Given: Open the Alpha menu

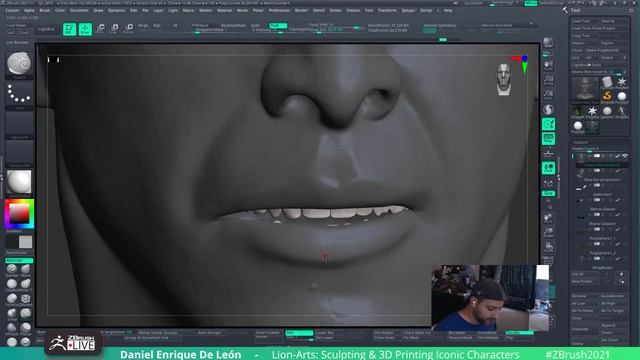Looking at the screenshot, I should [x=29, y=10].
